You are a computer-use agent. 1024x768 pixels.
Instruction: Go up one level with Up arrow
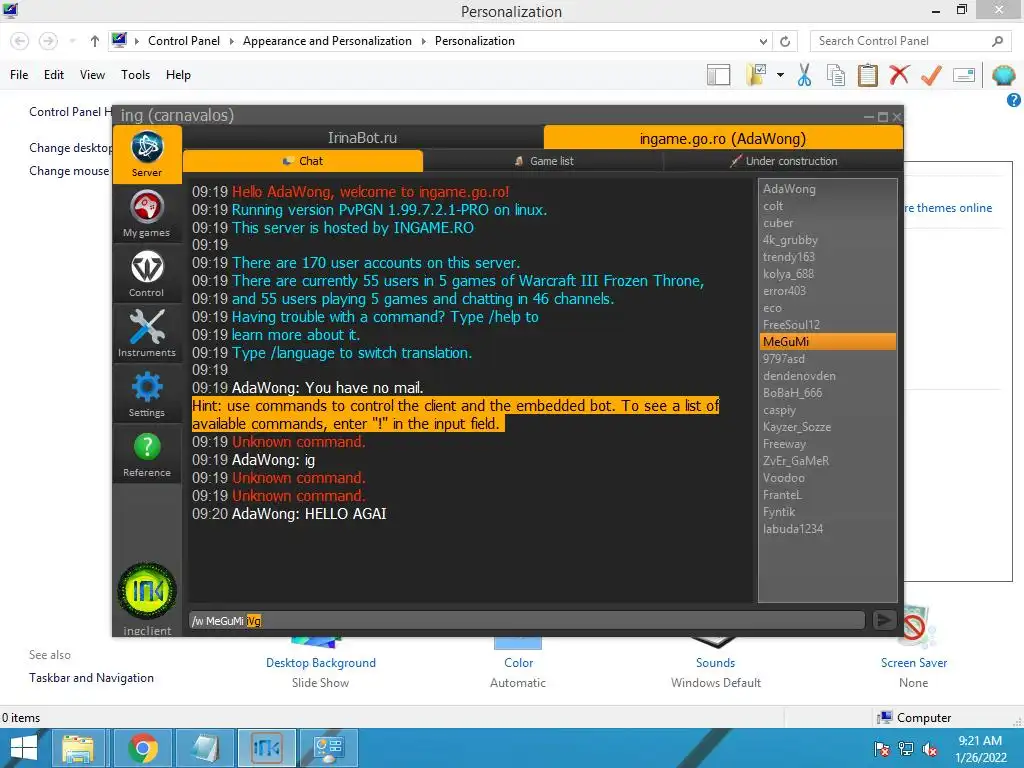pos(95,41)
